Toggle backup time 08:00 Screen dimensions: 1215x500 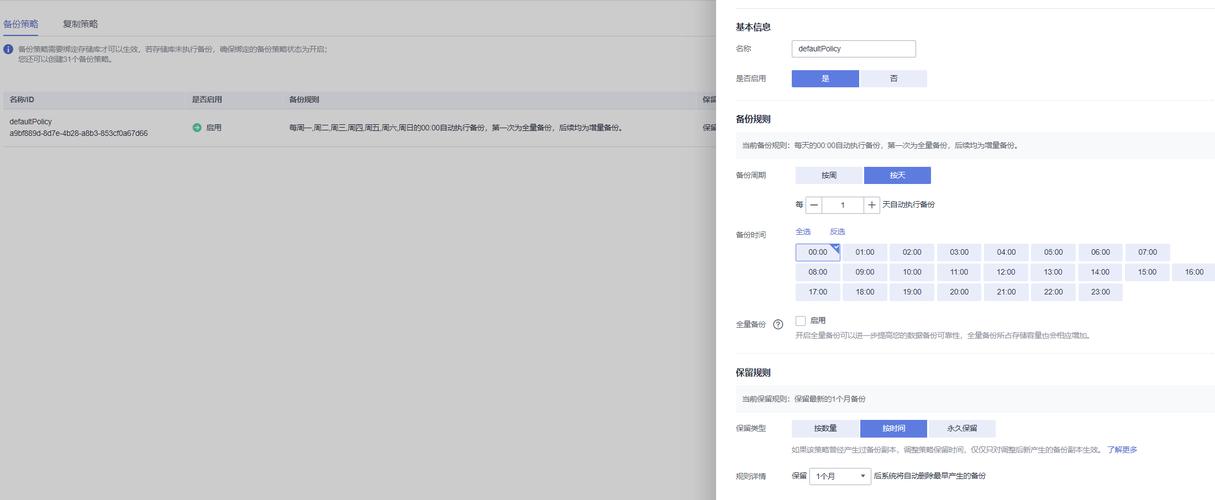[x=818, y=272]
